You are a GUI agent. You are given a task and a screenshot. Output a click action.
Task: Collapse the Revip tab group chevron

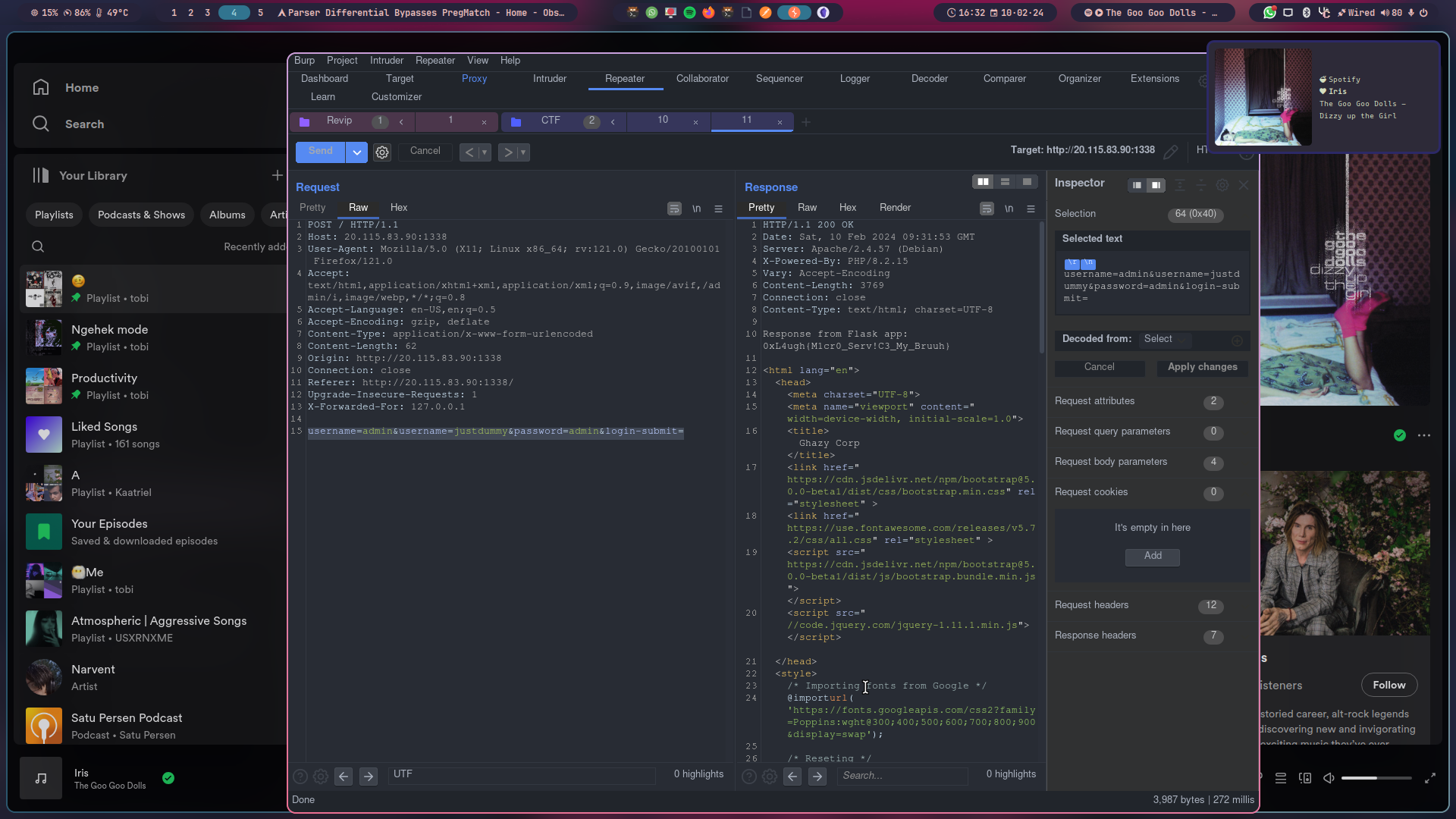(401, 121)
